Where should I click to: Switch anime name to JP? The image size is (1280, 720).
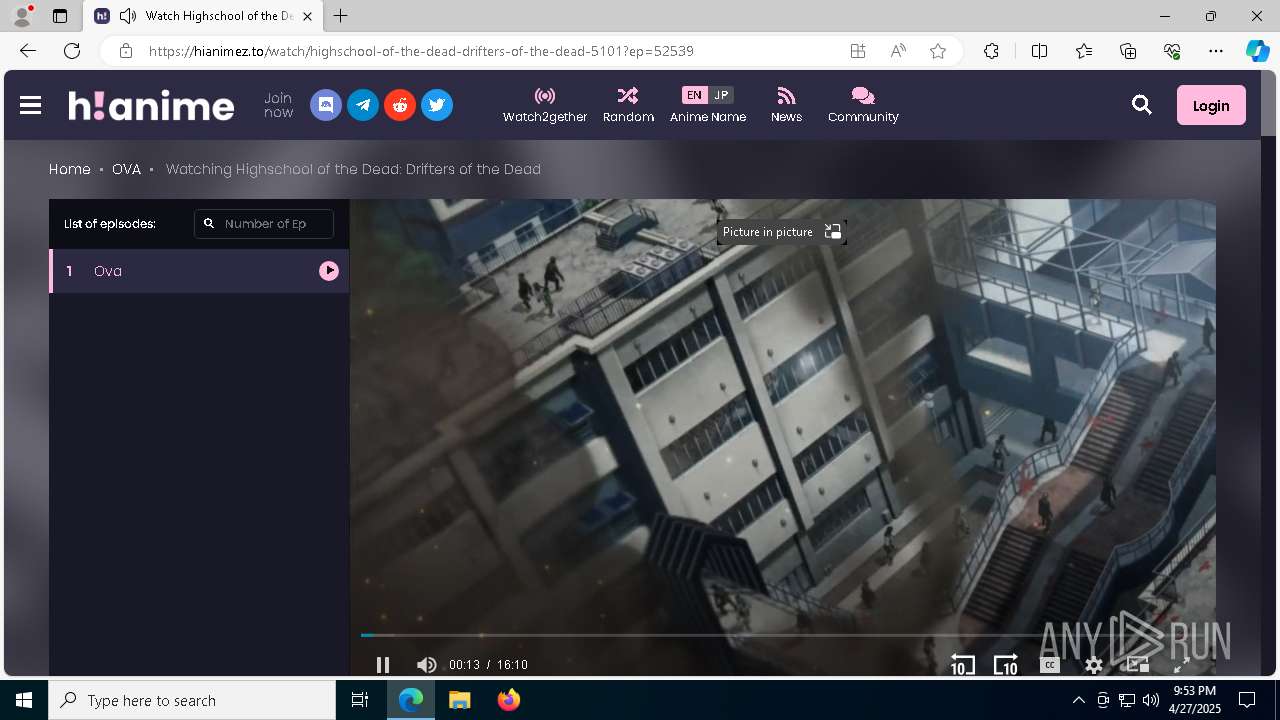click(x=721, y=95)
